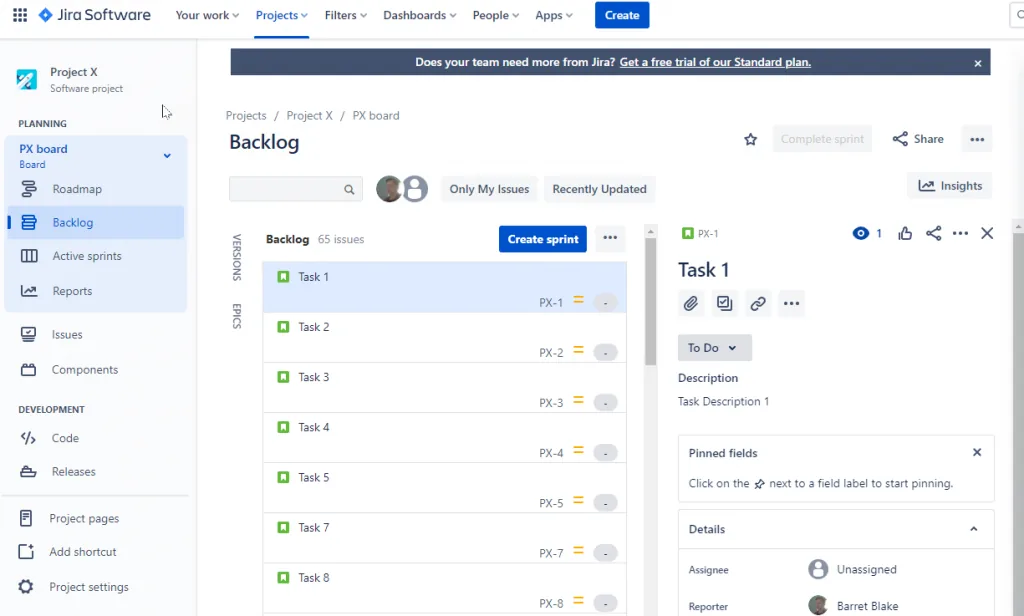Click inside the backlog search field
Viewport: 1024px width, 616px height.
(290, 189)
